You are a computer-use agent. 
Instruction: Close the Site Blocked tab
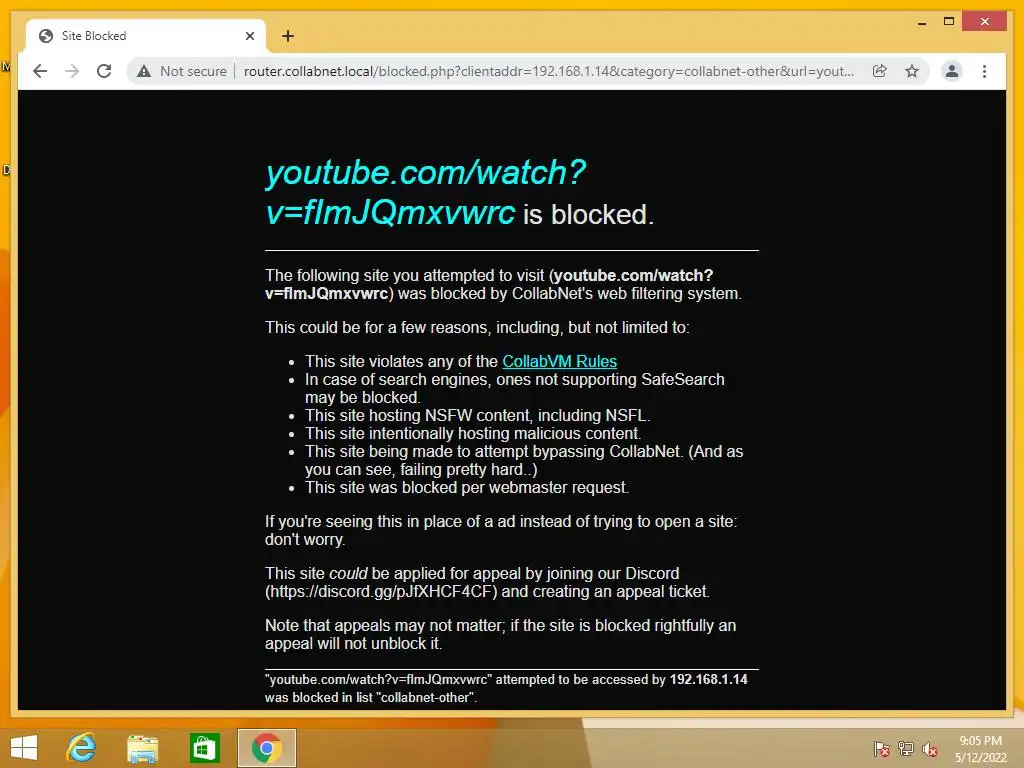click(249, 36)
